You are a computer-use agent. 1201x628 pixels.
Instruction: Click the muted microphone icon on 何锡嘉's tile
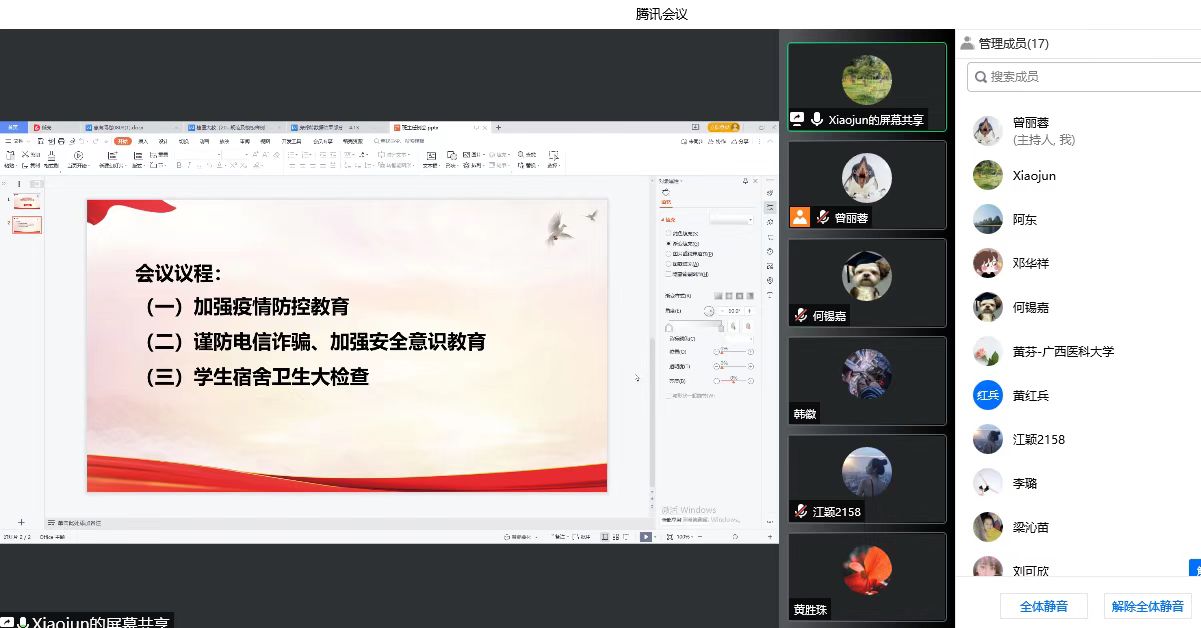(800, 315)
